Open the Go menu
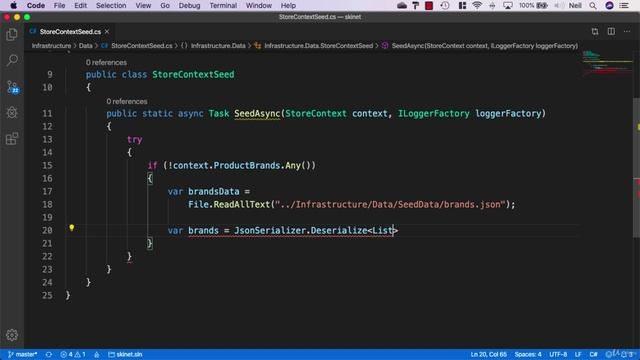640x360 pixels. 165,5
